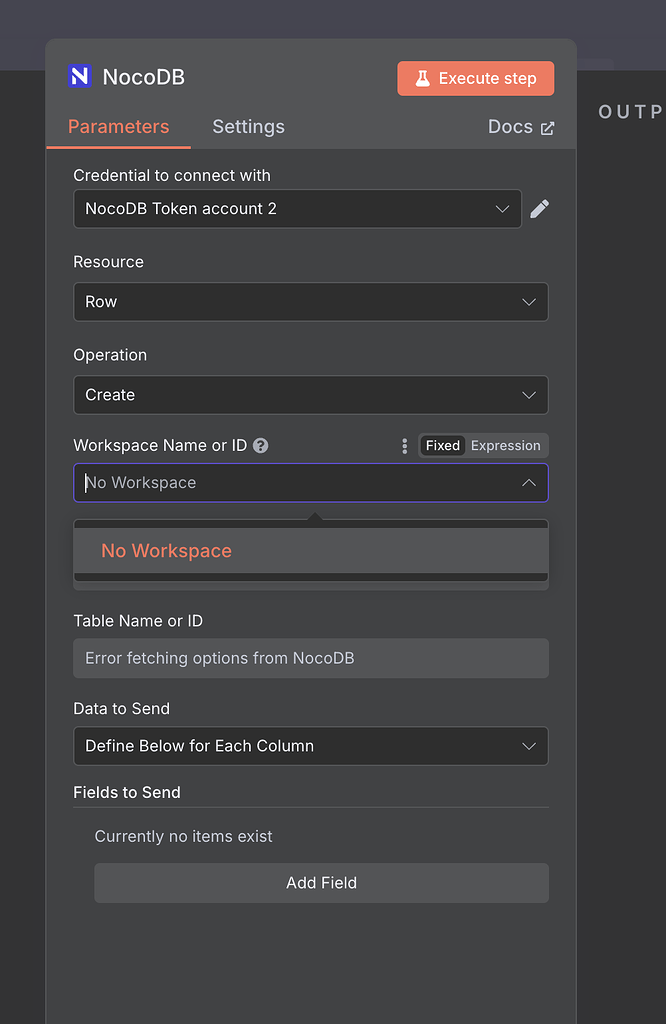
Task: Click the NocoDB Token account 2 credential selector
Action: tap(297, 208)
